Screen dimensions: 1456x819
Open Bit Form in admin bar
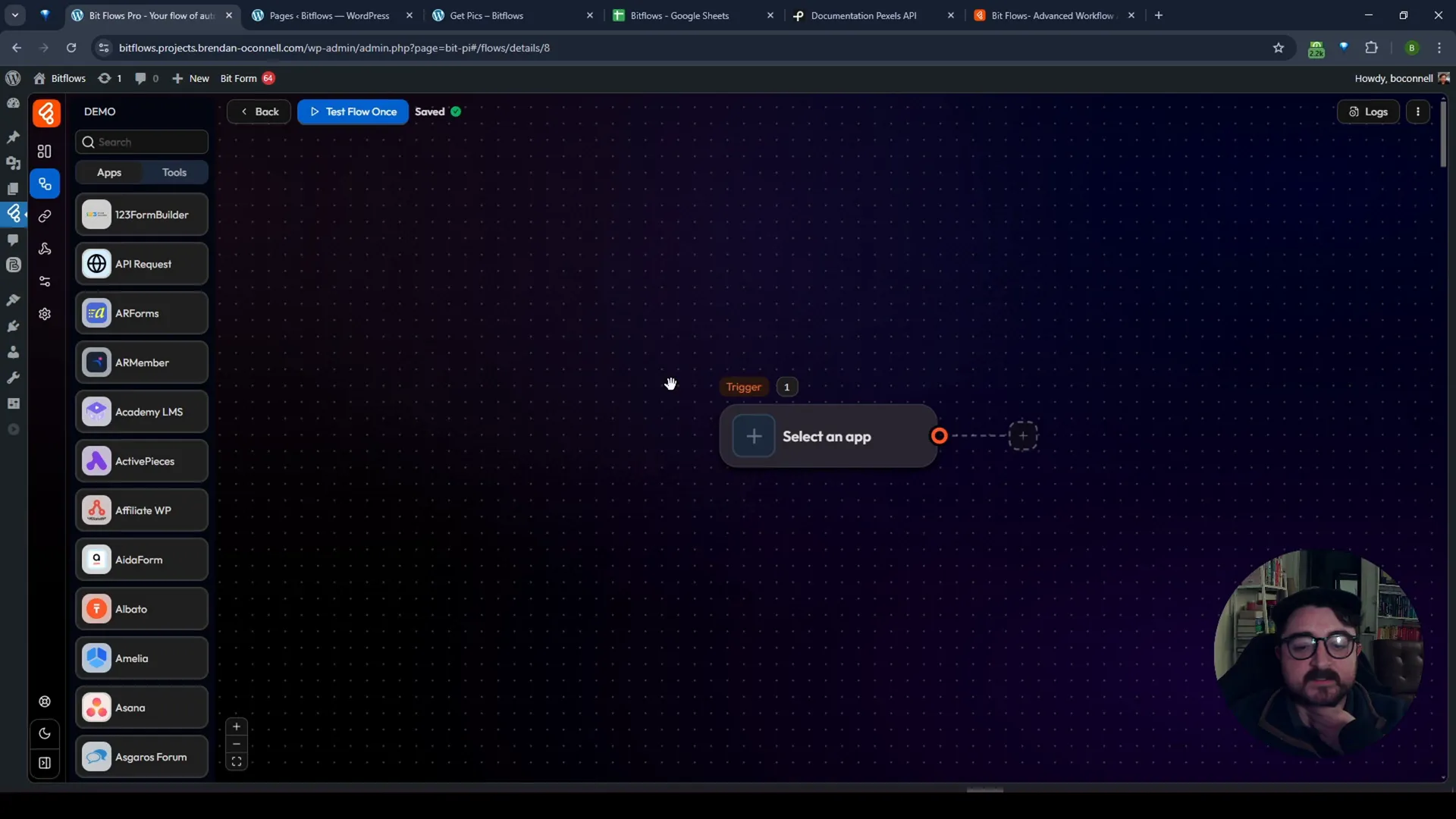(x=247, y=78)
